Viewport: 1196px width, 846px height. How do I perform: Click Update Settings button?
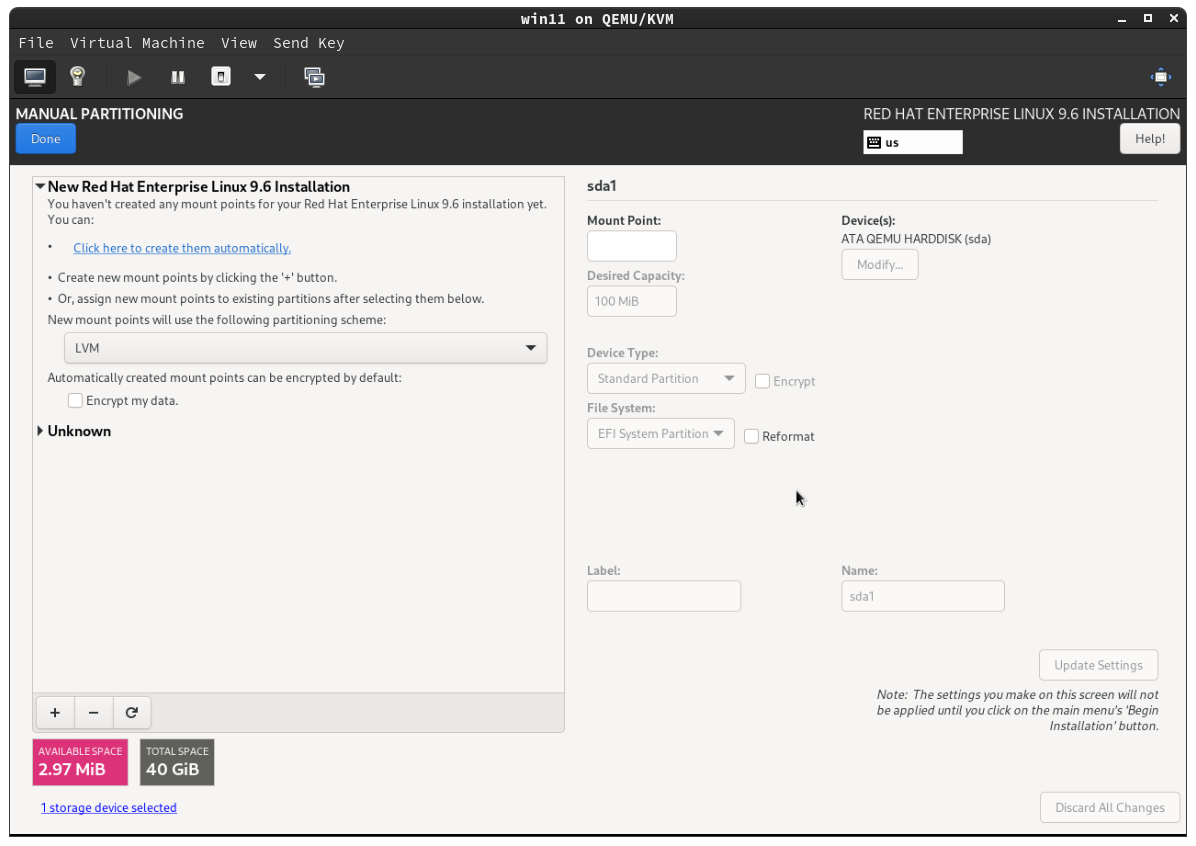click(x=1098, y=665)
